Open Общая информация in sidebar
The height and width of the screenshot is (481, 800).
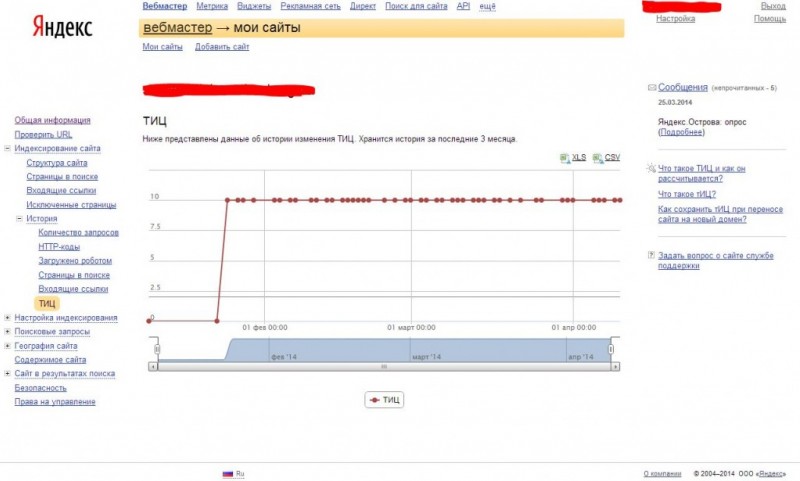(52, 120)
